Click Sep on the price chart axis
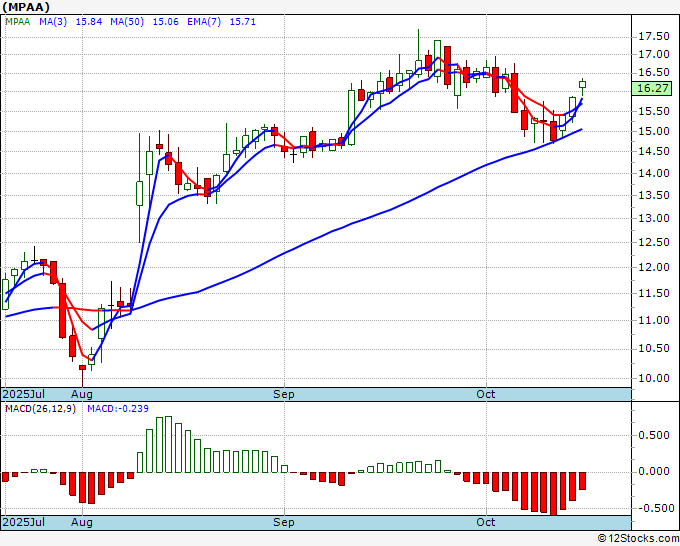The width and height of the screenshot is (680, 546). click(x=284, y=394)
